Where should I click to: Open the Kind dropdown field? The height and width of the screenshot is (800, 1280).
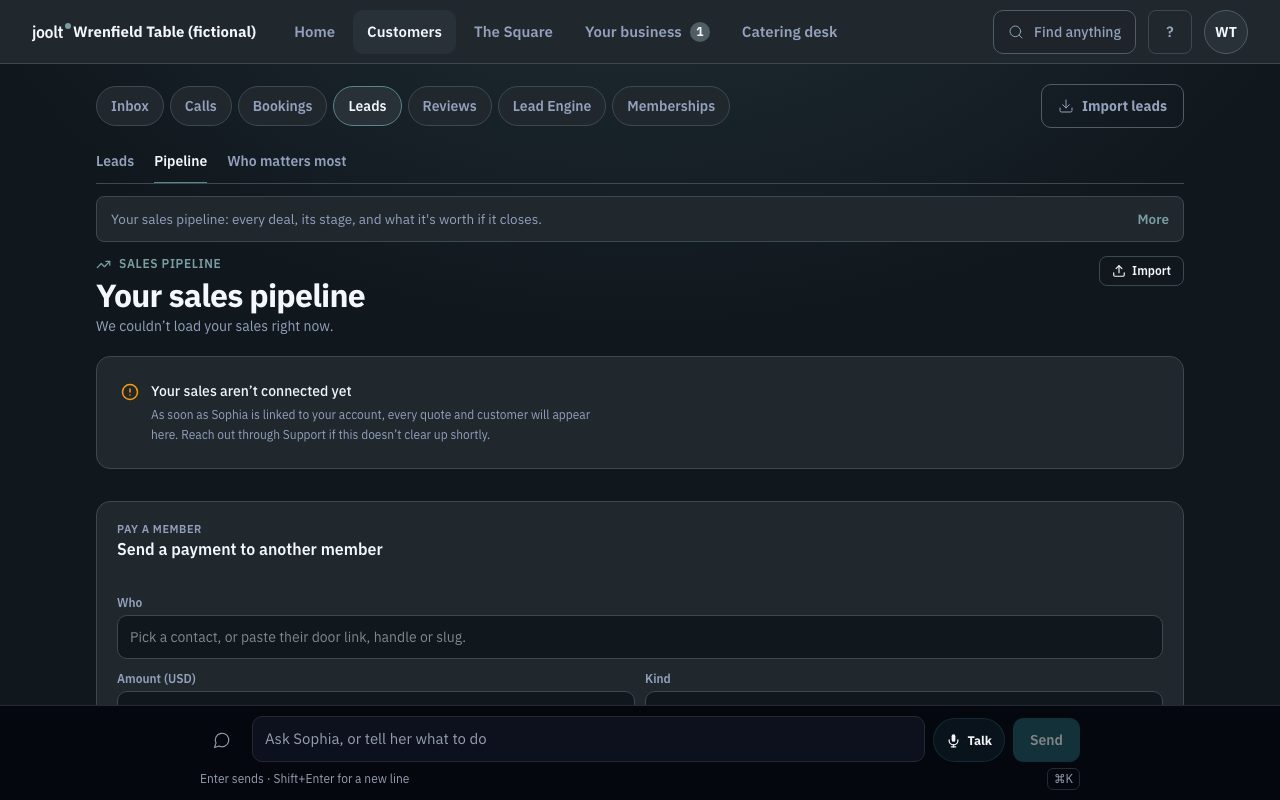[904, 698]
